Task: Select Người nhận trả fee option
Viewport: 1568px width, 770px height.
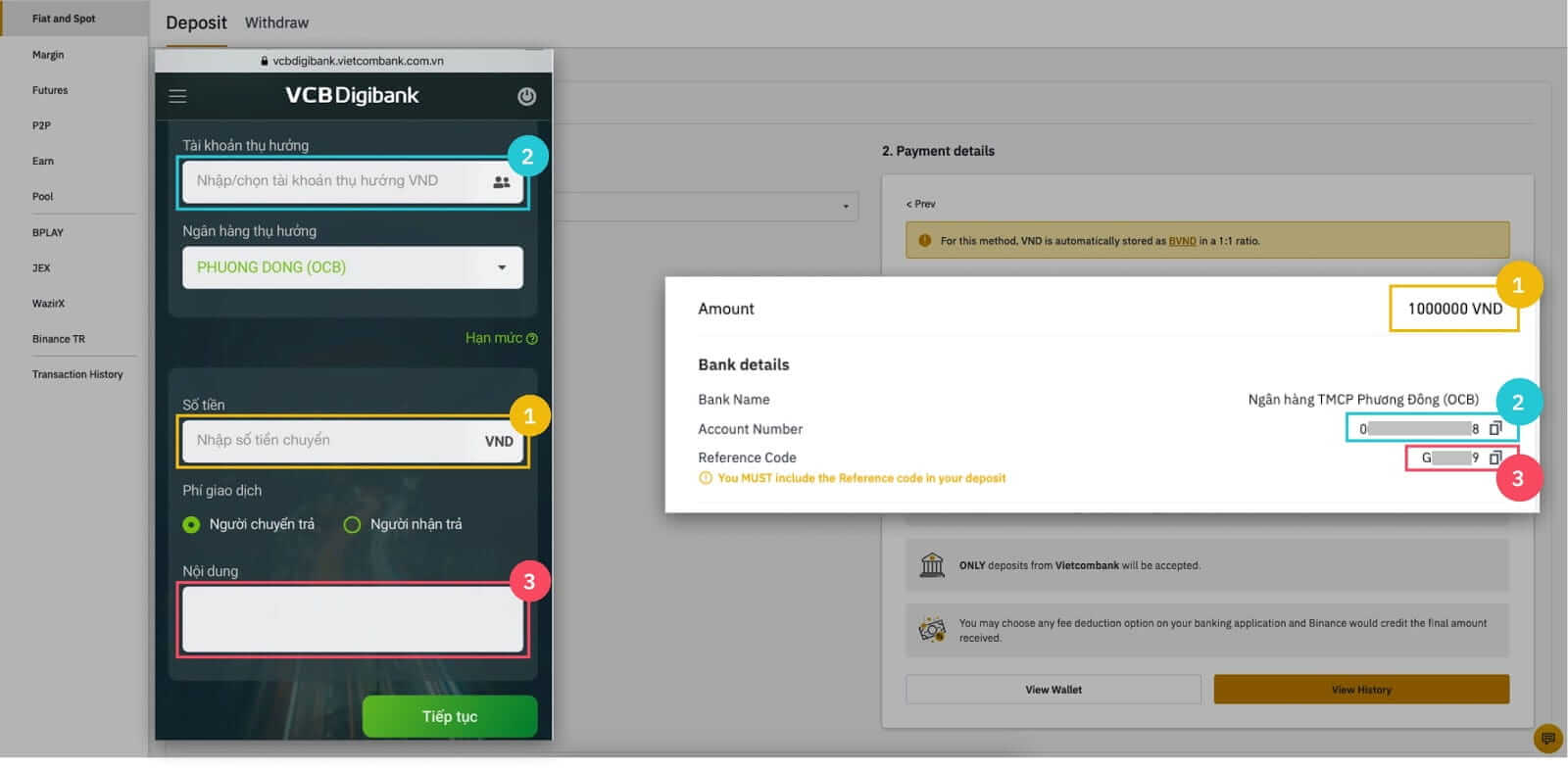Action: 352,525
